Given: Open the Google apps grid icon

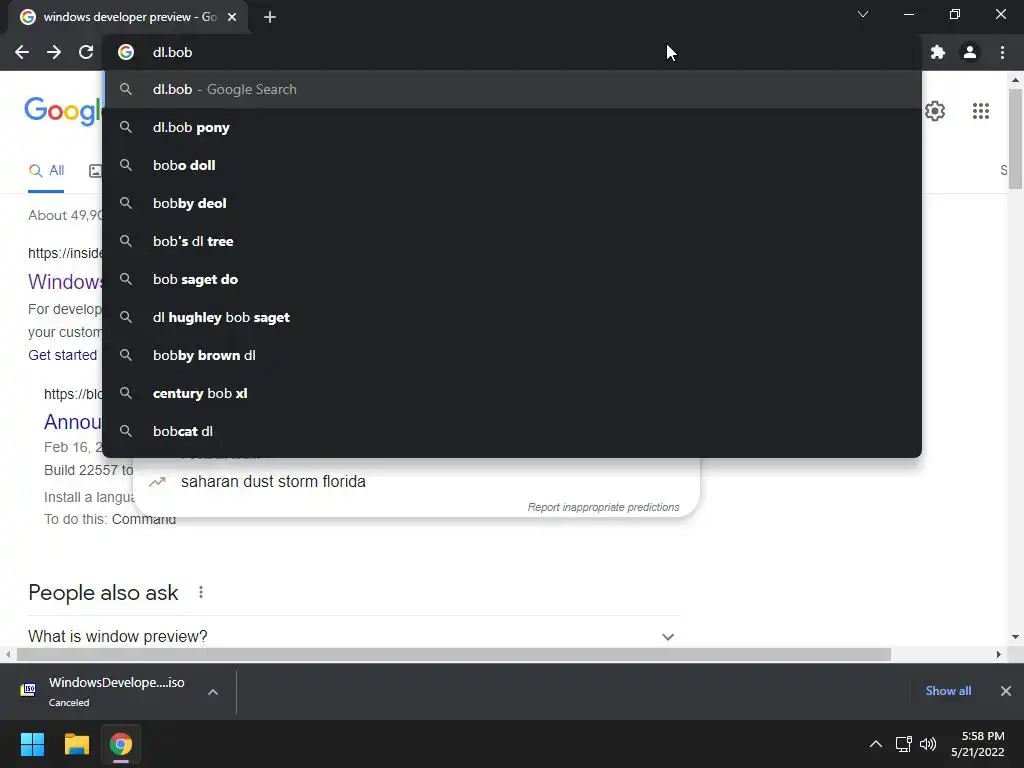Looking at the screenshot, I should pyautogui.click(x=981, y=111).
